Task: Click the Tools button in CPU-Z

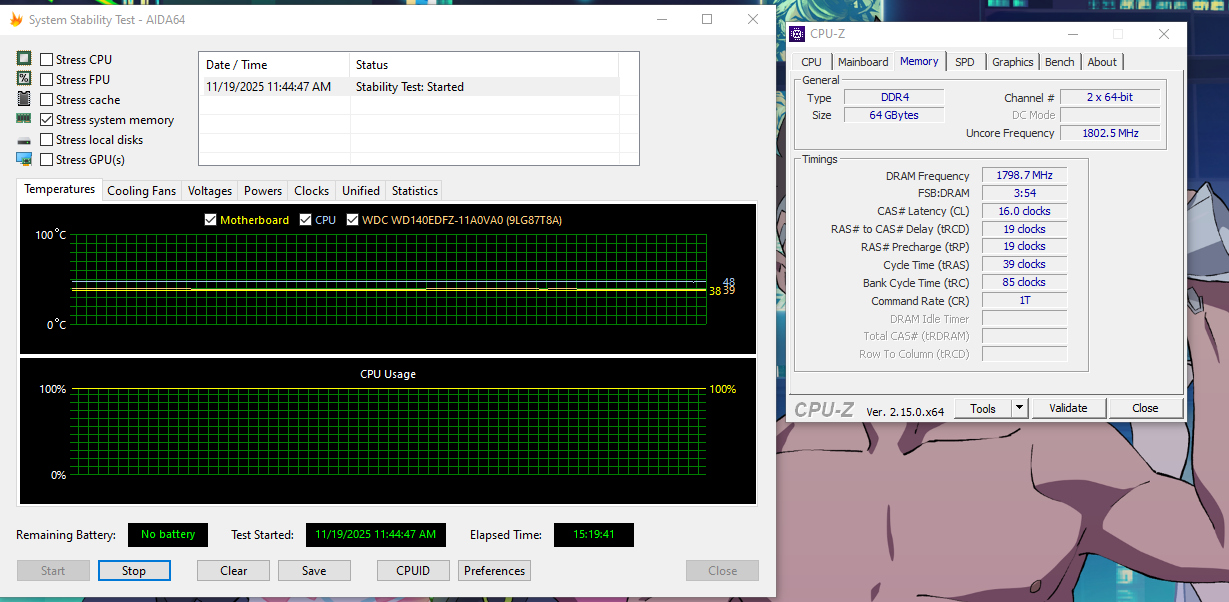Action: (983, 408)
